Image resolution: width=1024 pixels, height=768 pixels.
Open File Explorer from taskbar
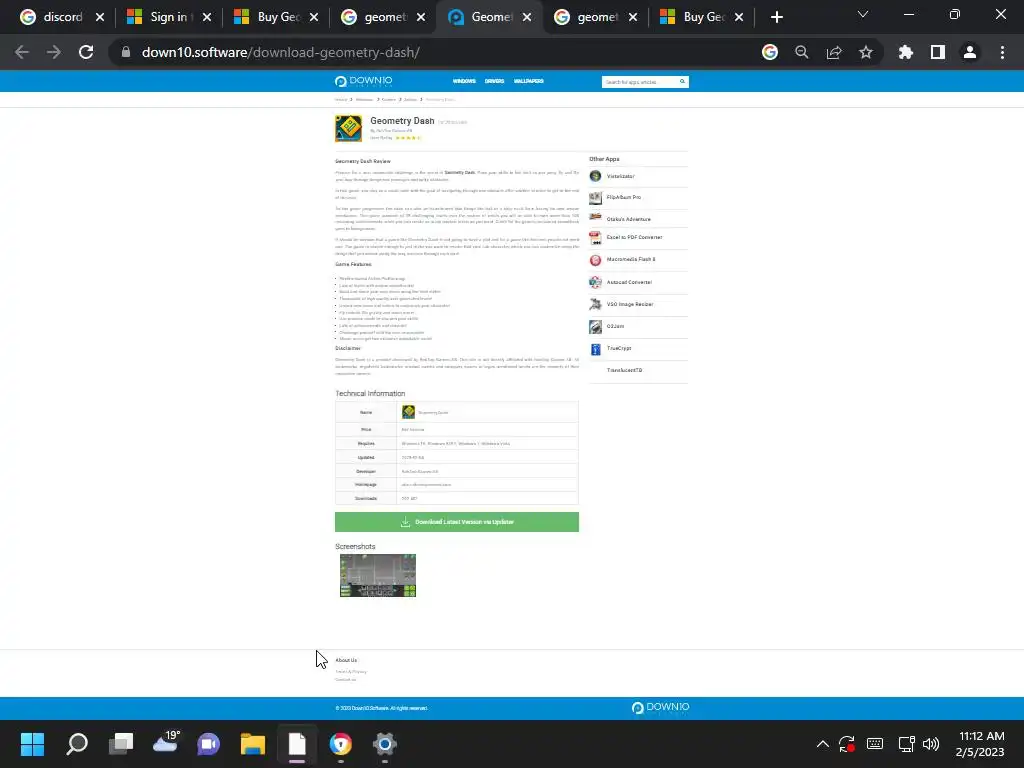pos(253,744)
